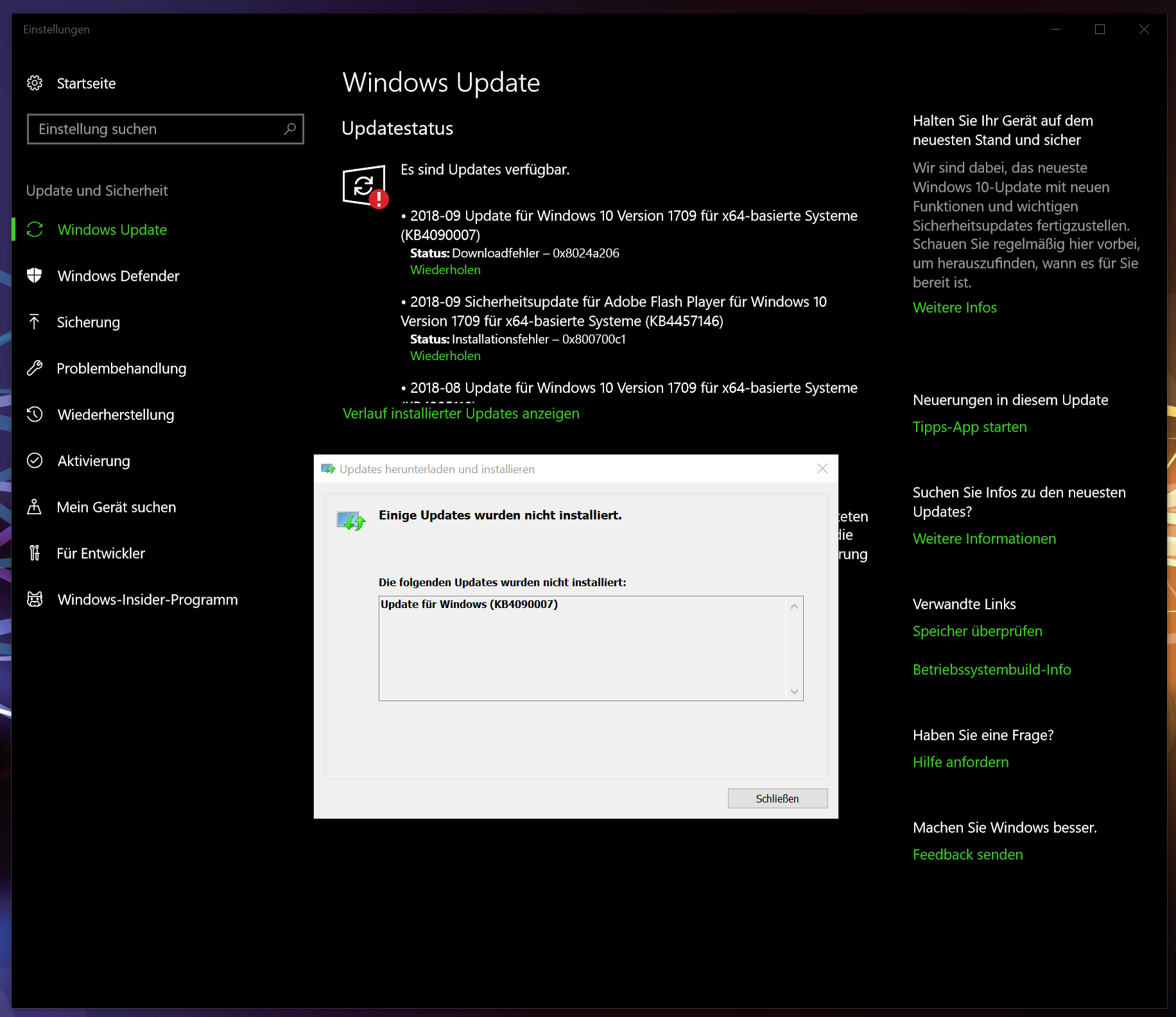
Task: Click the list scroll-up arrow in dialog
Action: [x=794, y=606]
